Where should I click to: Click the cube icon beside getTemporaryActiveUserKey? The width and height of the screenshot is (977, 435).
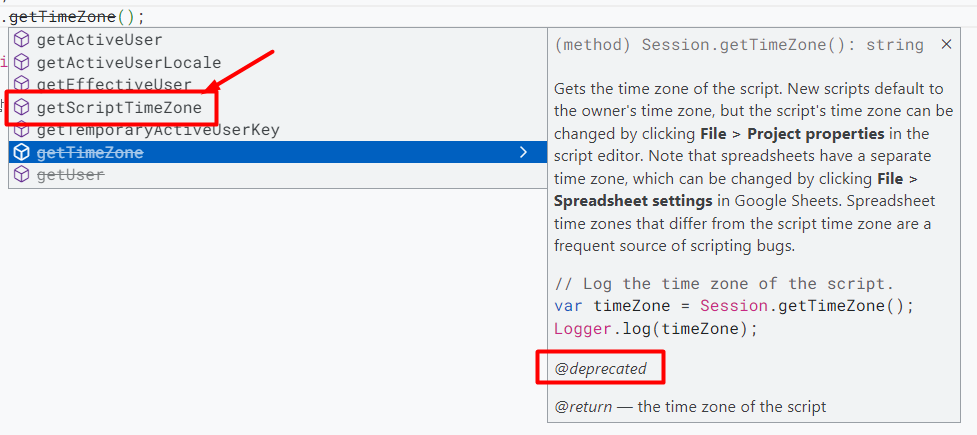[x=22, y=130]
